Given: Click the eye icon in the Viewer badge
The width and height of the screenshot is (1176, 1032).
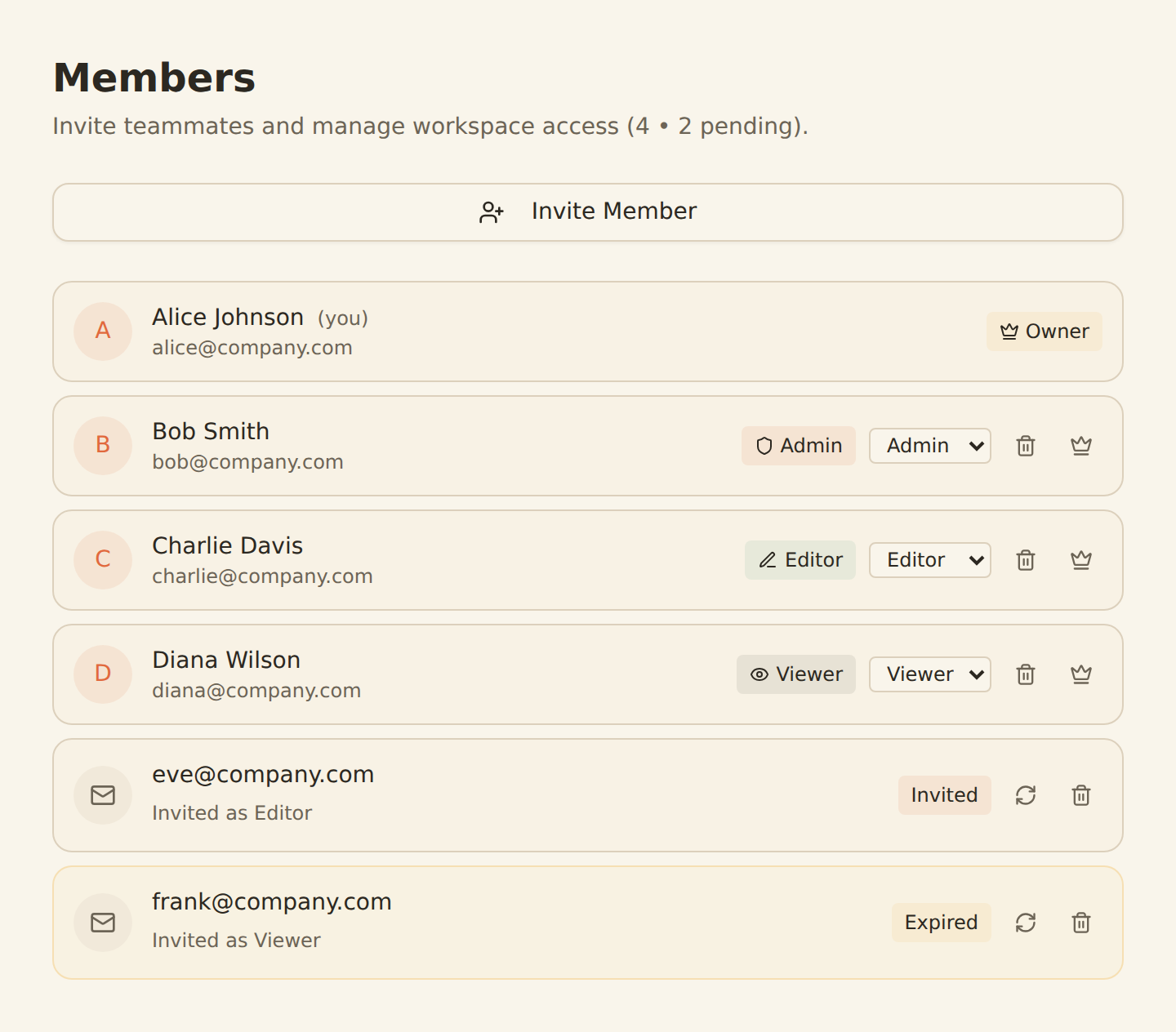Looking at the screenshot, I should click(x=759, y=674).
